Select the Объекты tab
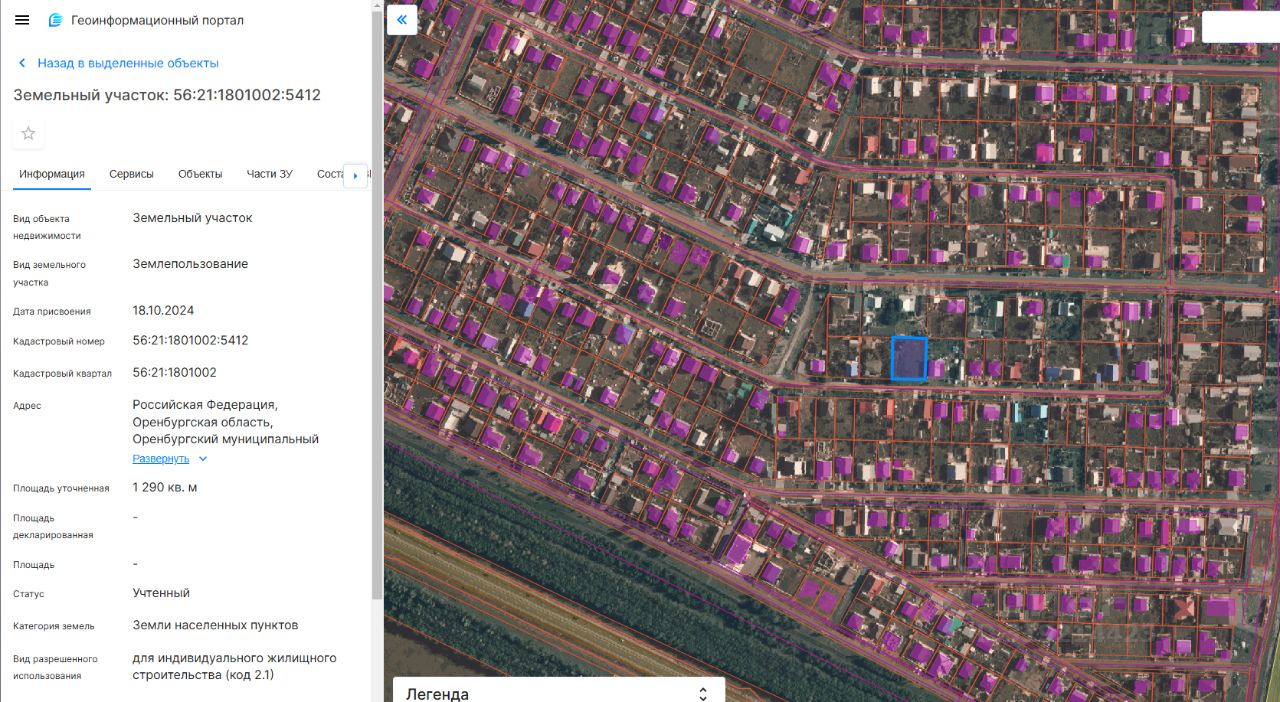 click(200, 174)
